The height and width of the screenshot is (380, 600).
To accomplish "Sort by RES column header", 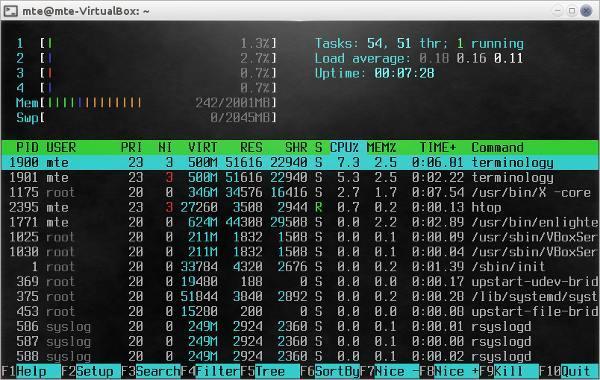I will point(251,147).
